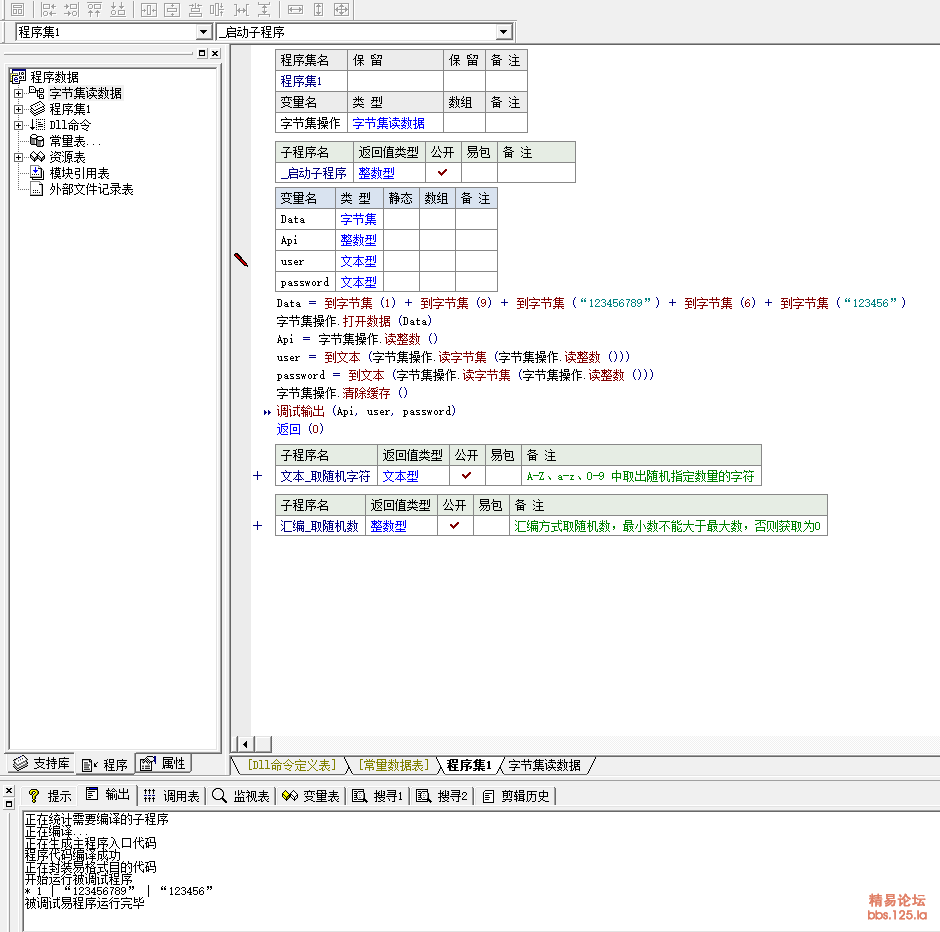
Task: Click the blue 字节集读数据 type link in table
Action: coord(388,123)
